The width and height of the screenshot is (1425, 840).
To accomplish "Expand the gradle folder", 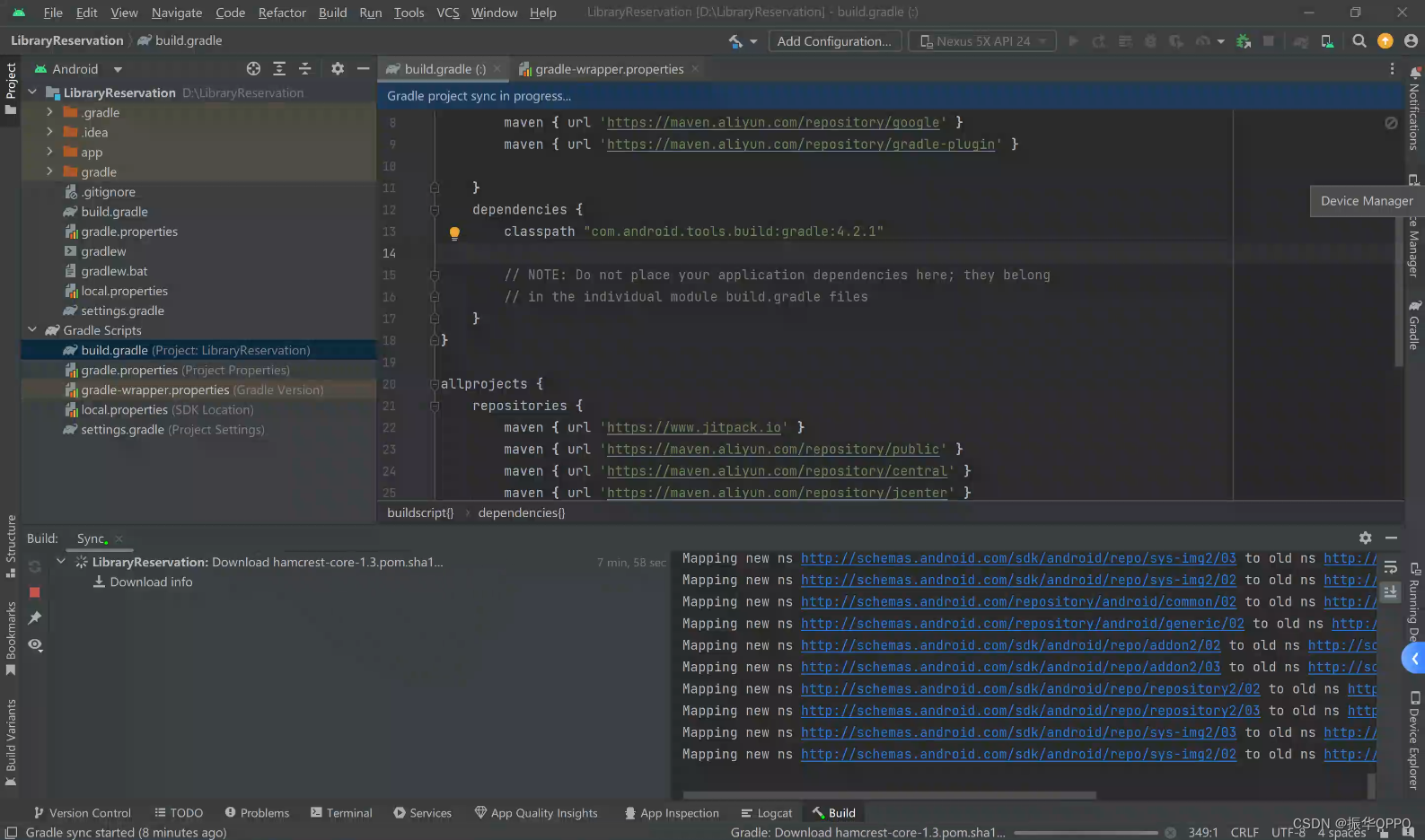I will [50, 171].
